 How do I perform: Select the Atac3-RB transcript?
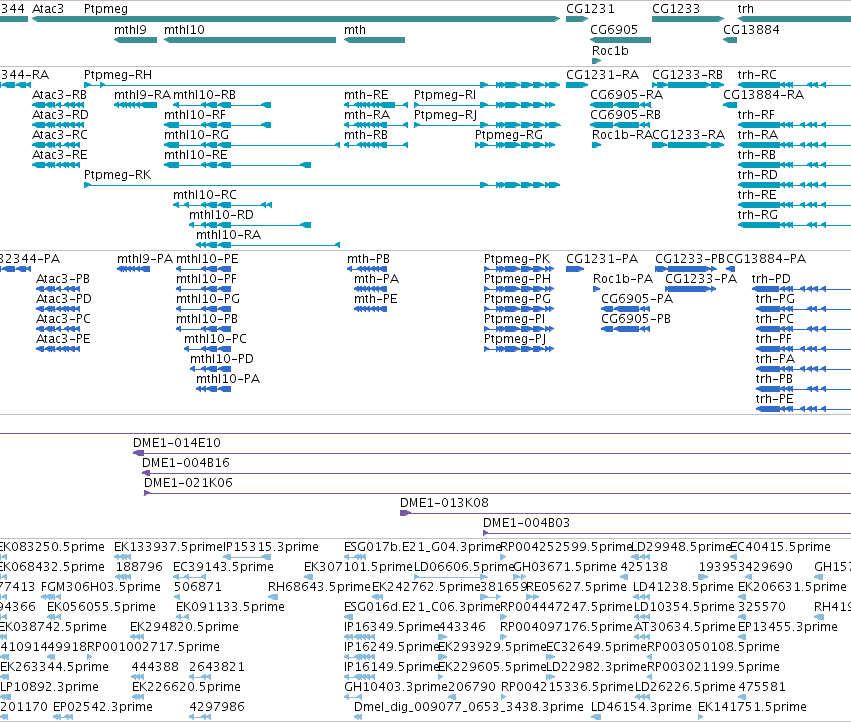tap(56, 105)
